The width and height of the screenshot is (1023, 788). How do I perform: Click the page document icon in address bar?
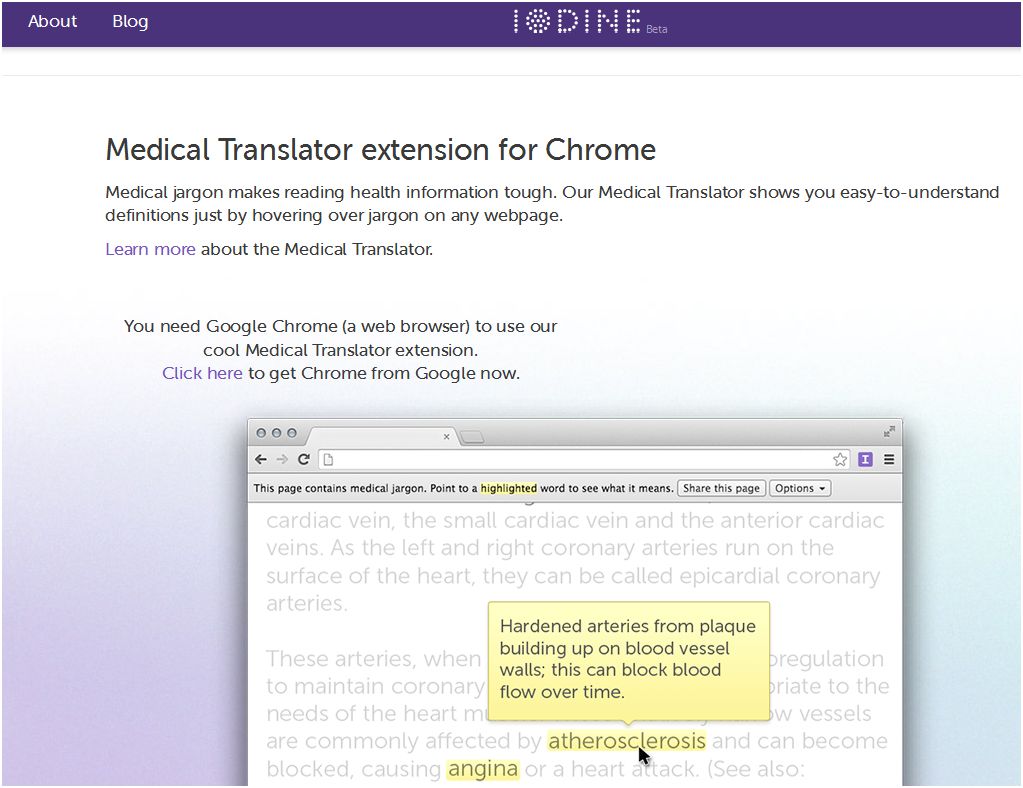pos(328,459)
